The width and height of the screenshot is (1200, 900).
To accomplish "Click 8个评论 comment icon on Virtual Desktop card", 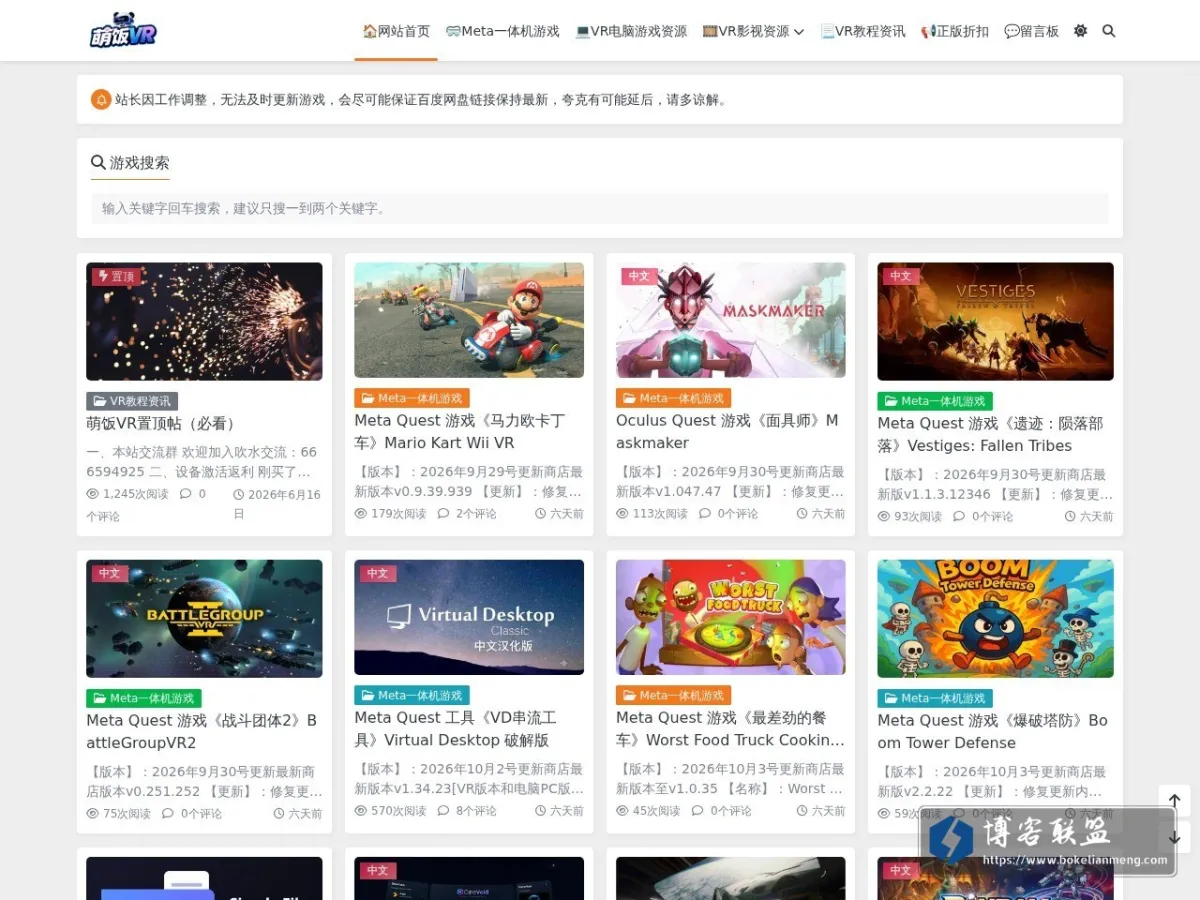I will pos(444,810).
